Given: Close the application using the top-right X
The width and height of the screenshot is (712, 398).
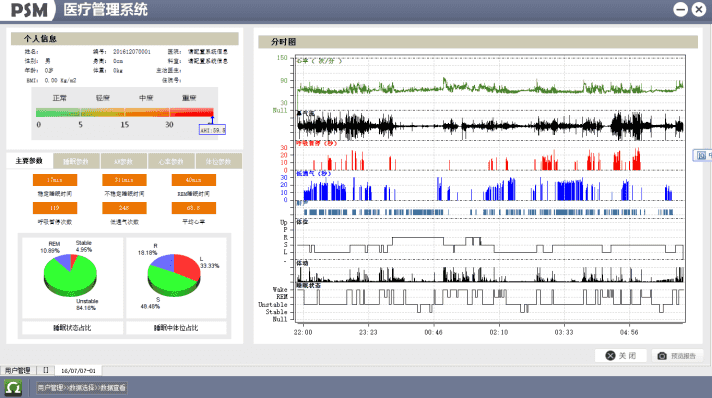Looking at the screenshot, I should (699, 9).
